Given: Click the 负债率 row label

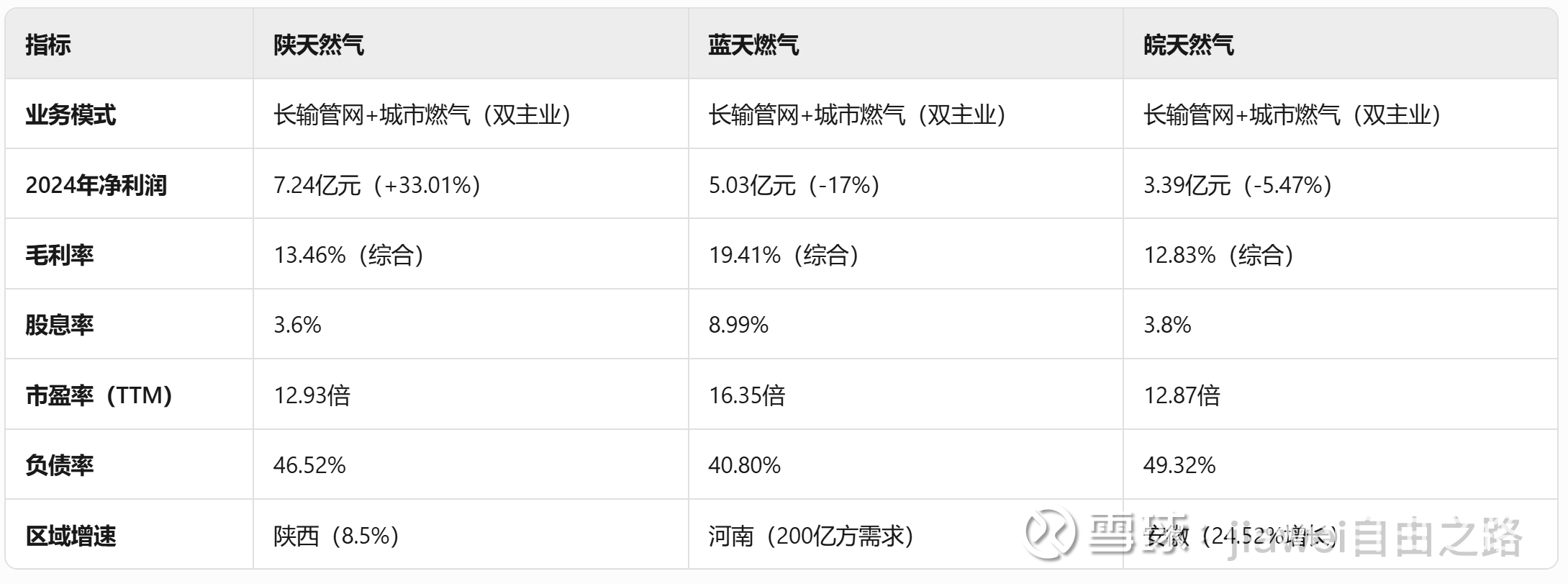Looking at the screenshot, I should (x=60, y=465).
